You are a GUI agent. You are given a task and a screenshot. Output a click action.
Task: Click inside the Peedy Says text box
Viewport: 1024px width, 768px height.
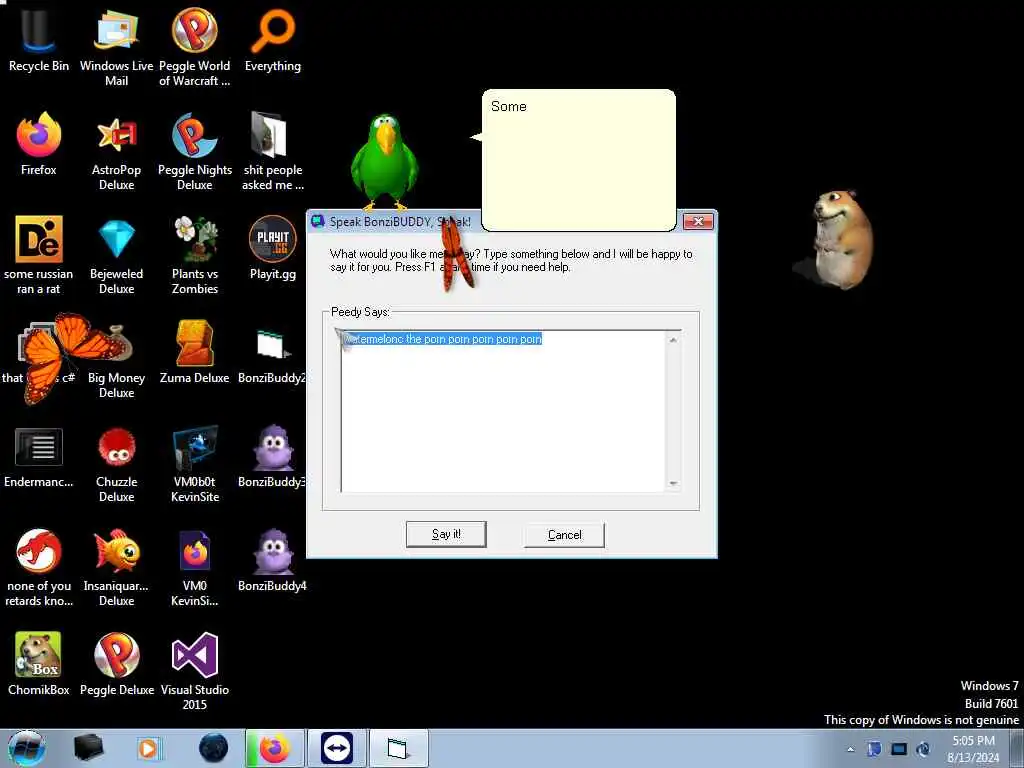[x=504, y=411]
